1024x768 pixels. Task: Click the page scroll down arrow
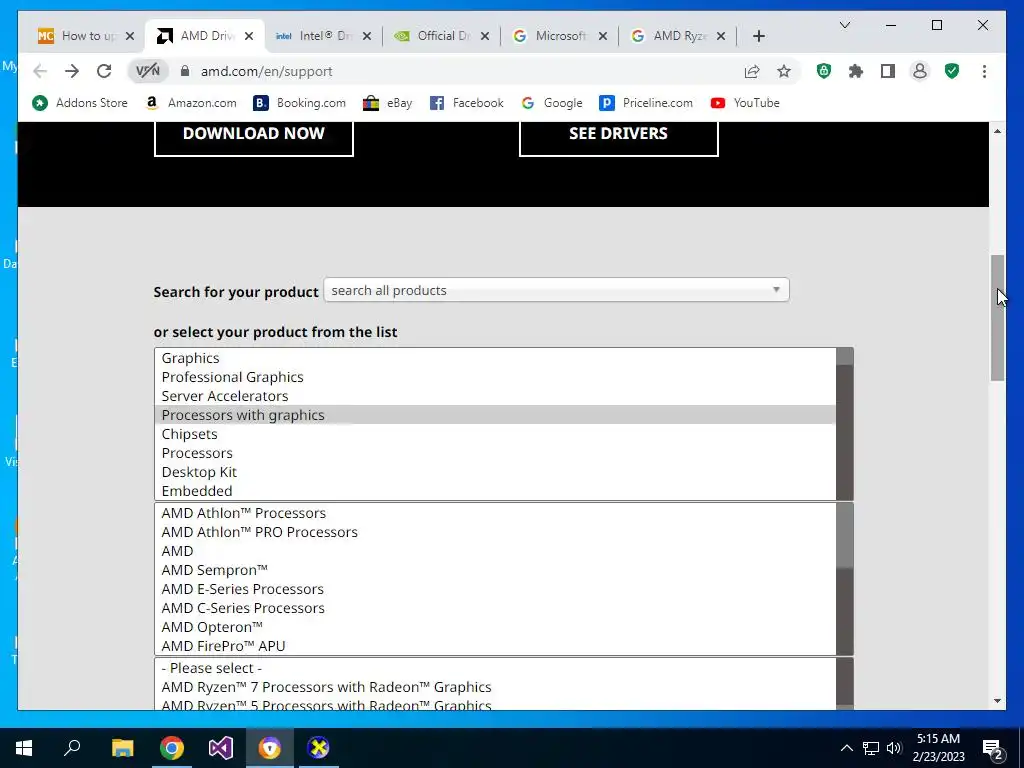[997, 701]
